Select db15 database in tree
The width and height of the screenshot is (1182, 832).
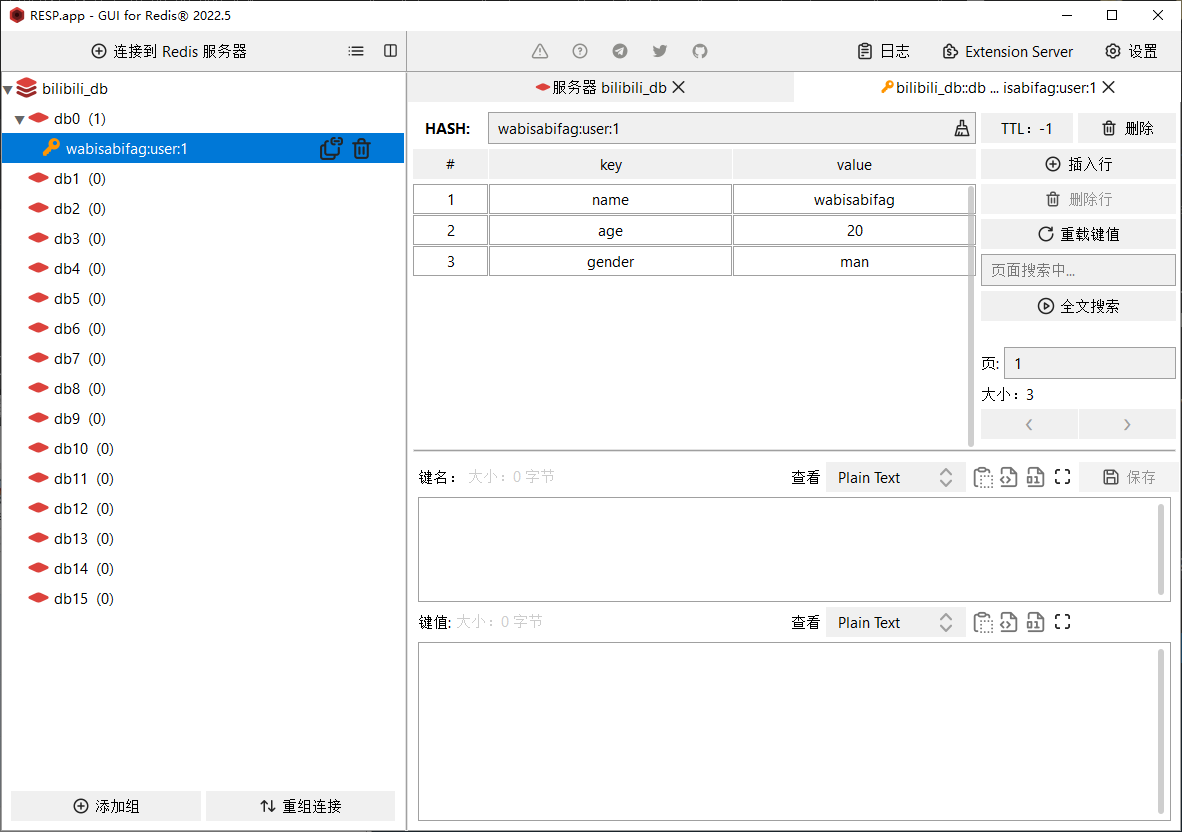click(x=203, y=598)
